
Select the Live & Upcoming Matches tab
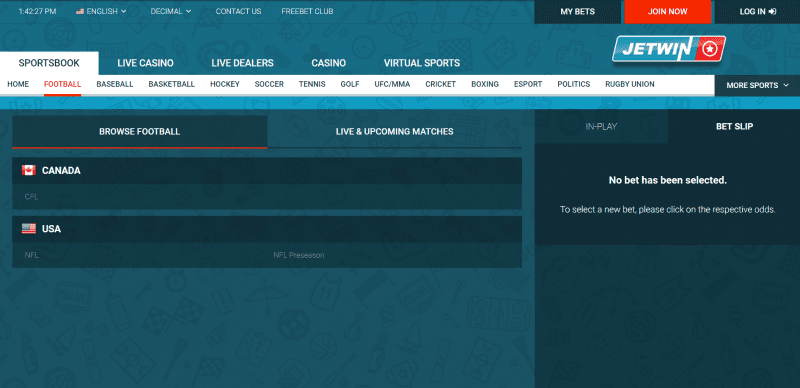(x=394, y=132)
